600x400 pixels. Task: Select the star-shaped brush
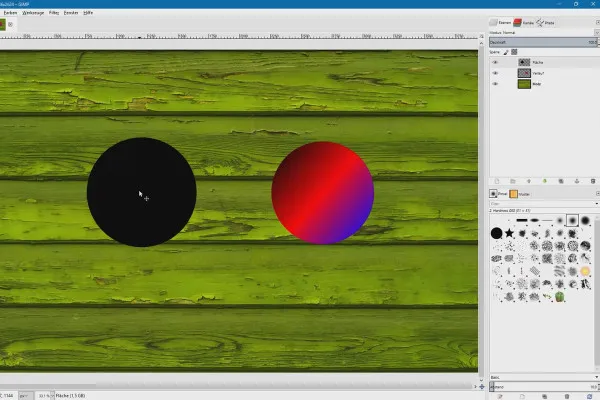click(x=510, y=233)
